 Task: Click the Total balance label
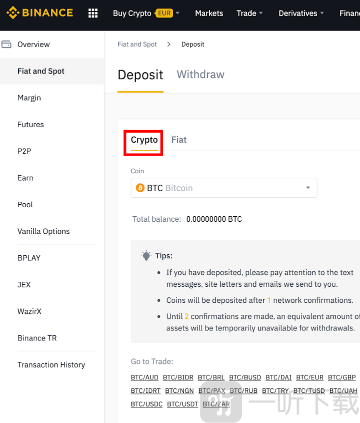tap(157, 219)
